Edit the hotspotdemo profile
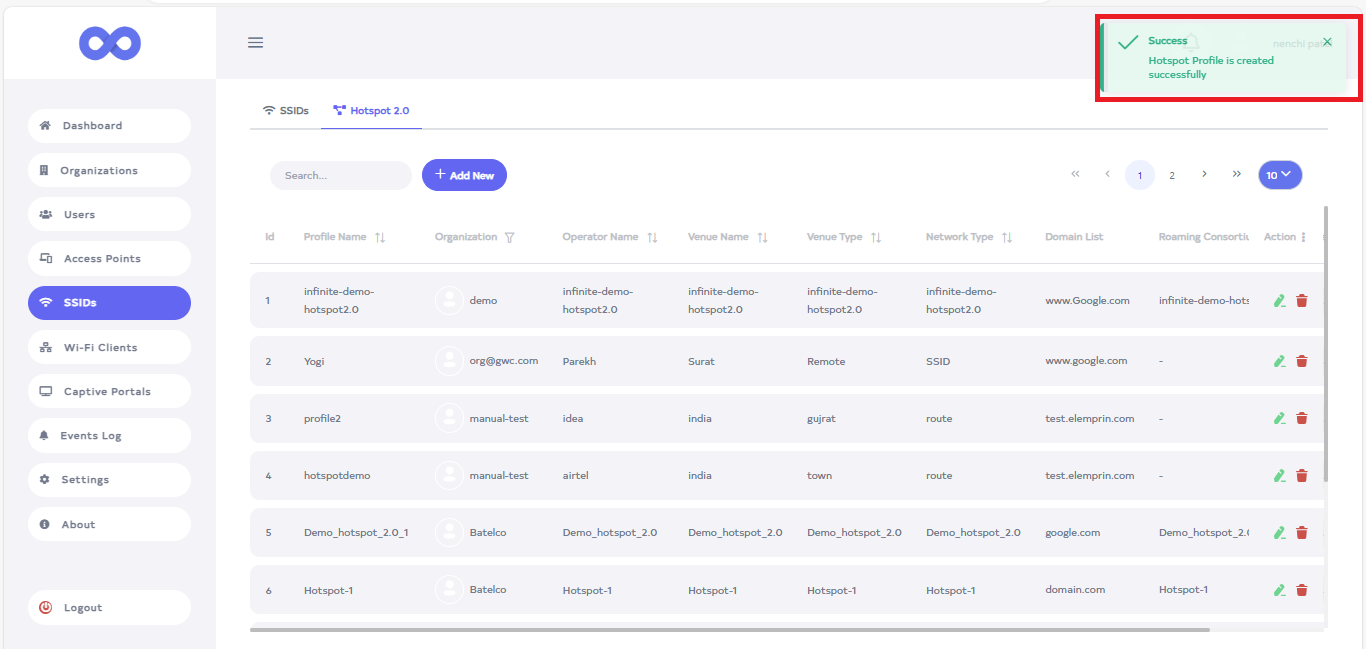The width and height of the screenshot is (1366, 649). (x=1279, y=476)
